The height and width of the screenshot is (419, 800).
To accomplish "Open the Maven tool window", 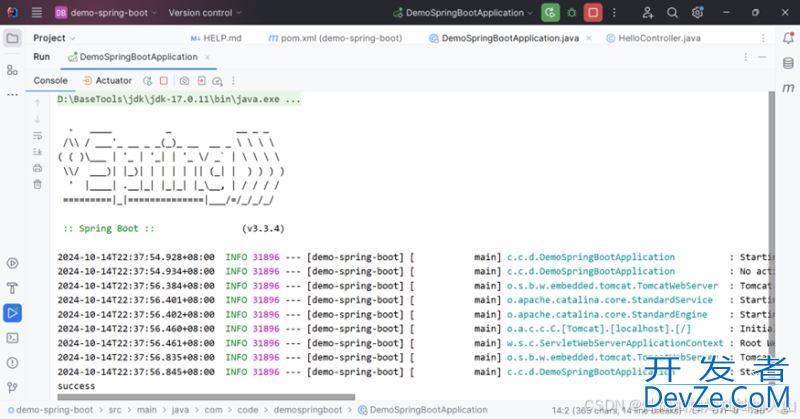I will pos(788,88).
